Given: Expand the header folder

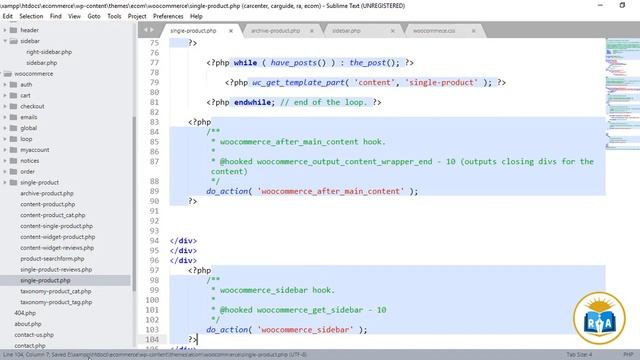Looking at the screenshot, I should point(5,30).
